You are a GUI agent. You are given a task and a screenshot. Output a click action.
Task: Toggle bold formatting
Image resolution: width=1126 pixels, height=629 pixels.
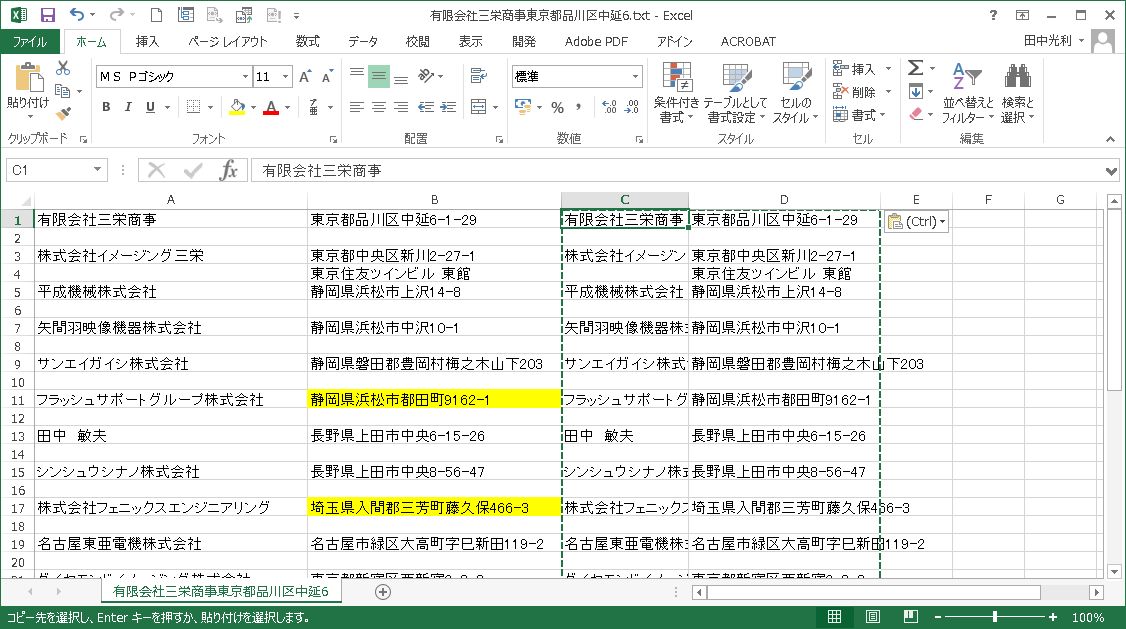[106, 107]
